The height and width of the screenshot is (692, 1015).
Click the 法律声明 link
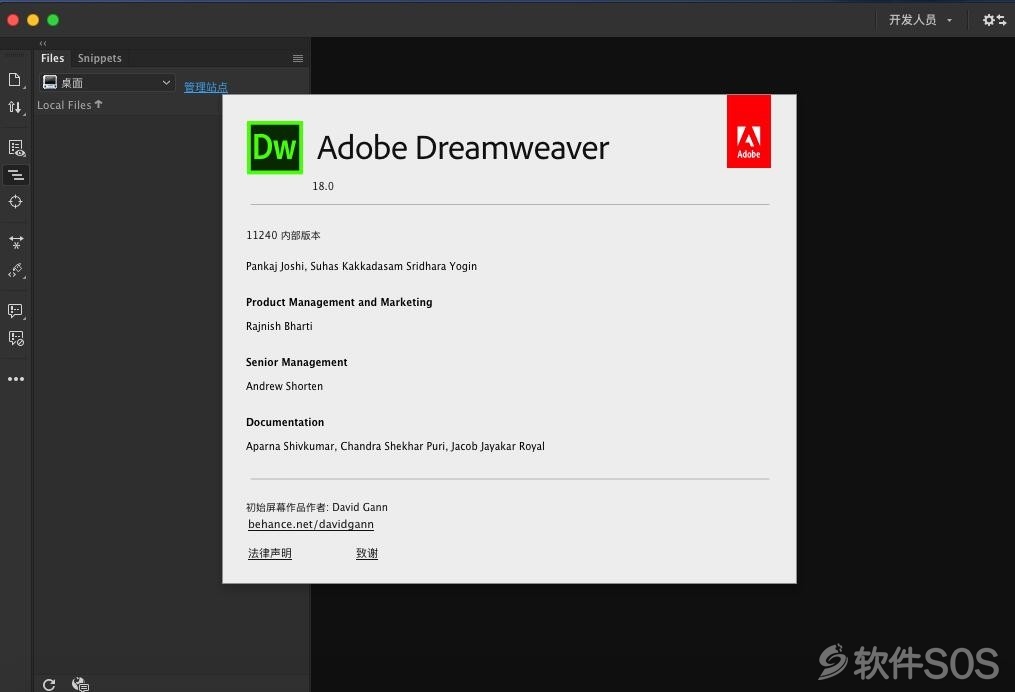pyautogui.click(x=270, y=553)
